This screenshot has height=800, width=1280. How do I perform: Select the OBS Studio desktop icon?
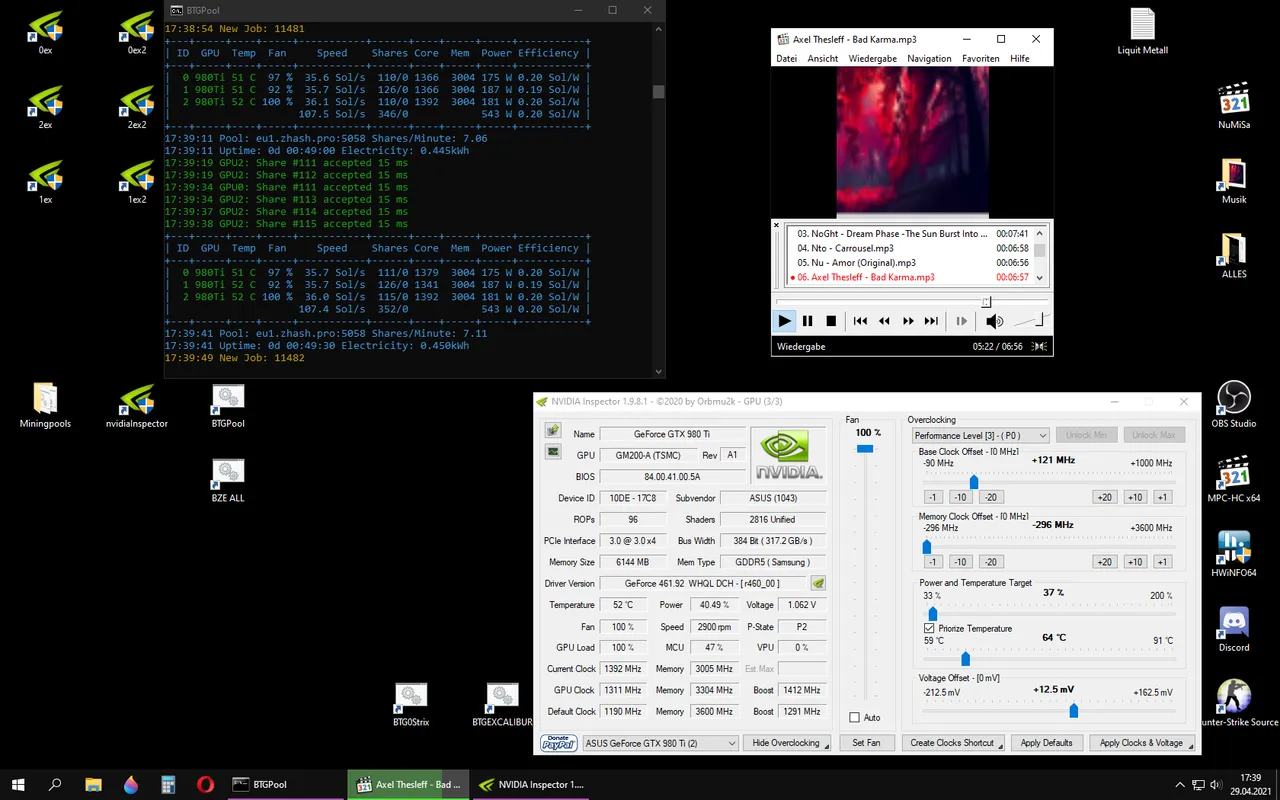click(1234, 405)
